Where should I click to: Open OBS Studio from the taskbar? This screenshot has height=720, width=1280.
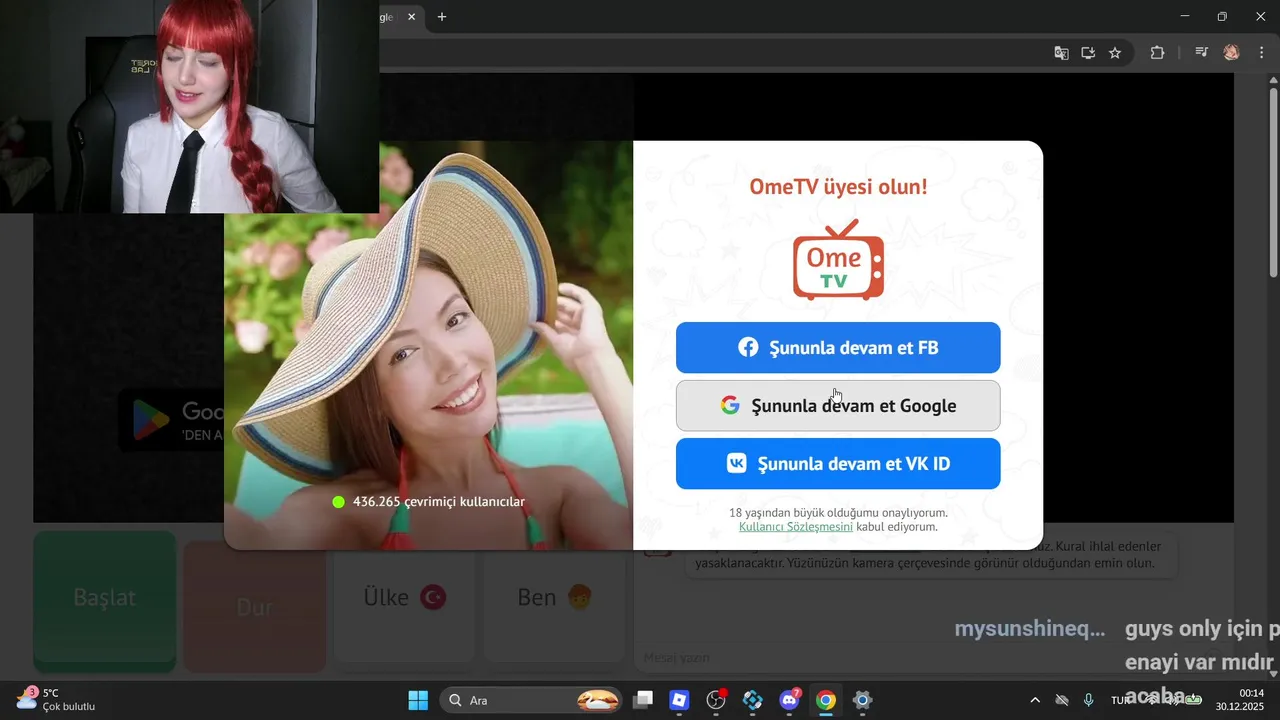click(x=716, y=700)
